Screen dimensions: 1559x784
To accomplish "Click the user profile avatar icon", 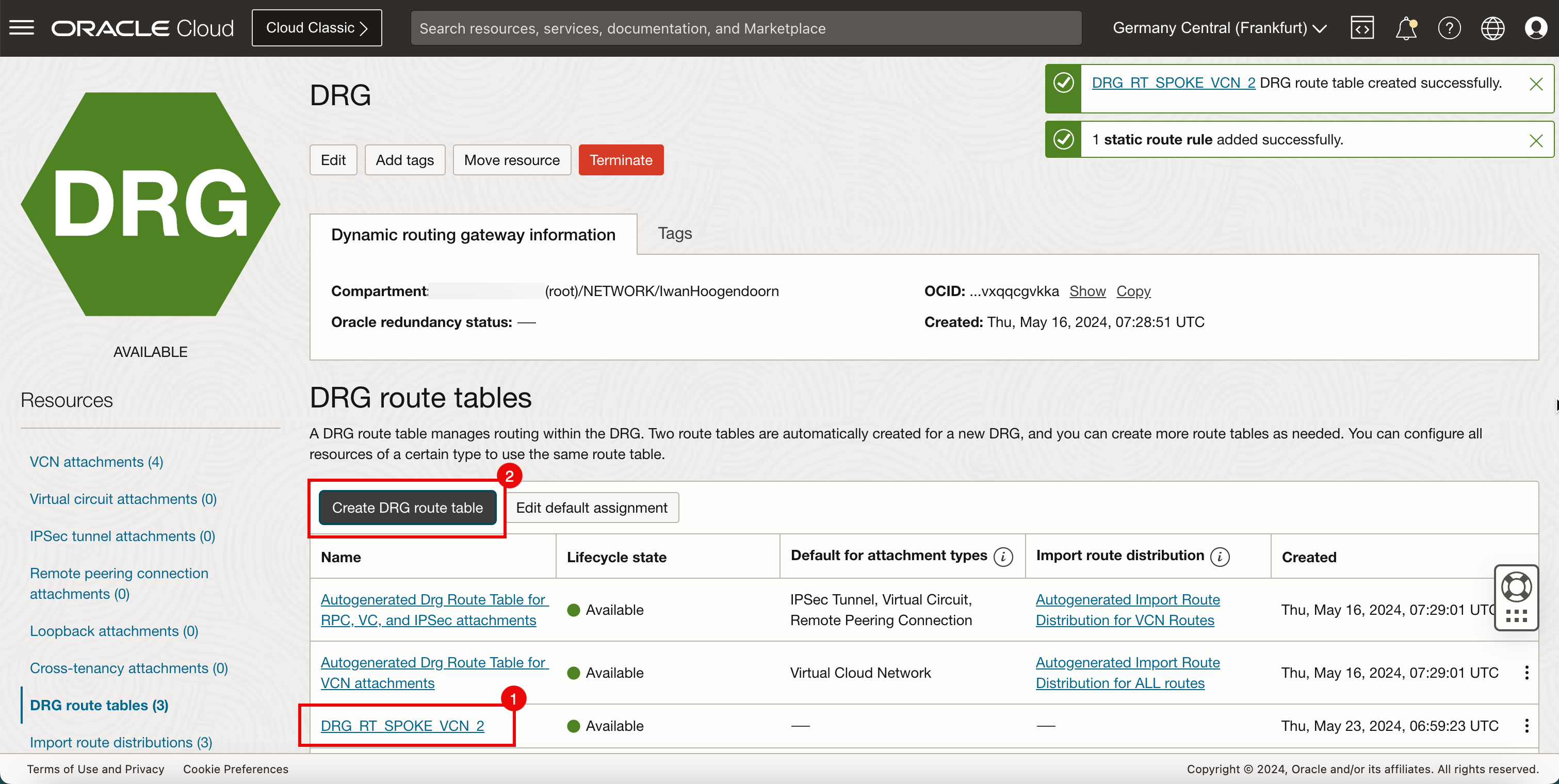I will pyautogui.click(x=1536, y=28).
